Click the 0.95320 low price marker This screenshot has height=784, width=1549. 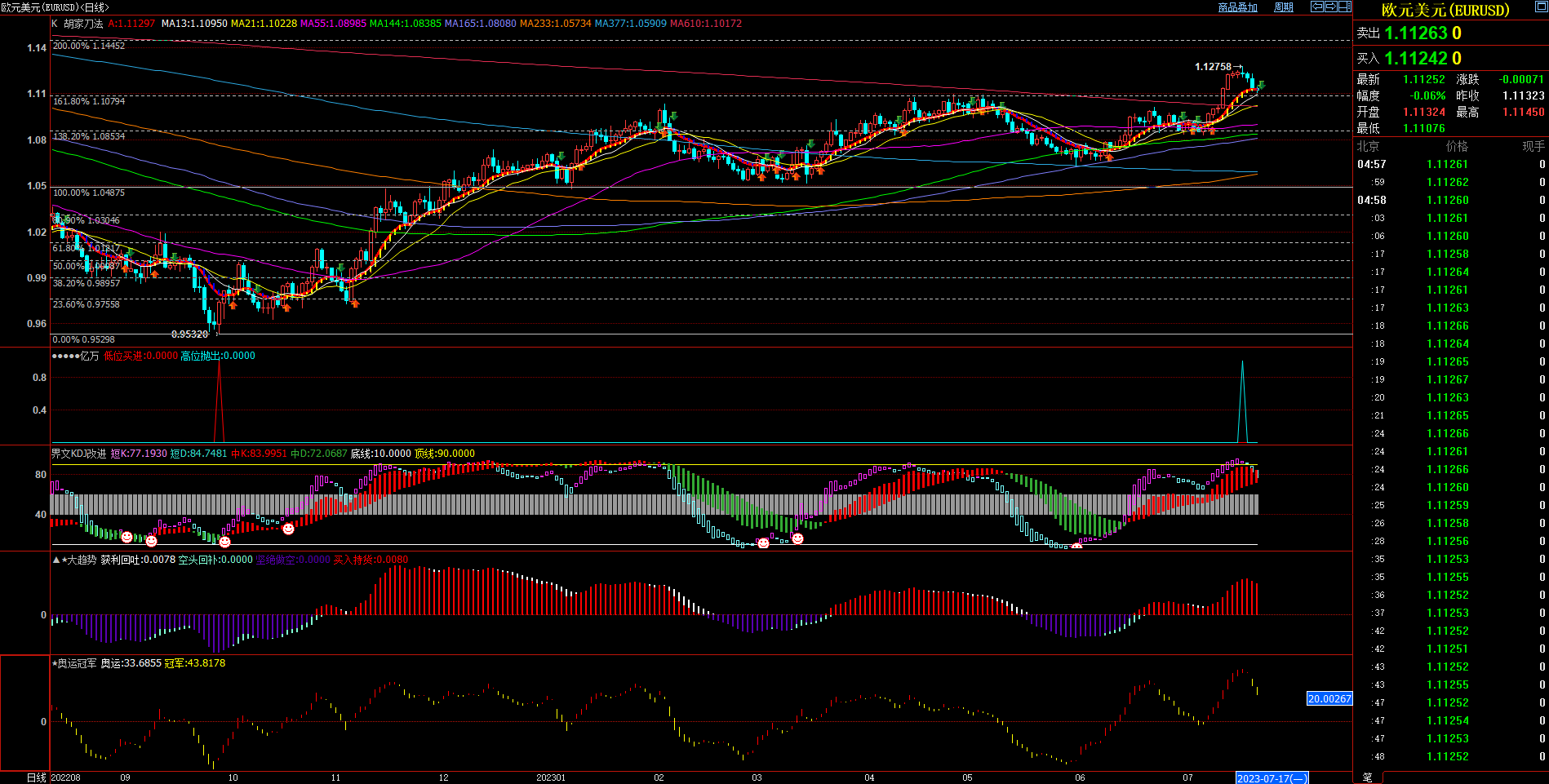point(189,334)
